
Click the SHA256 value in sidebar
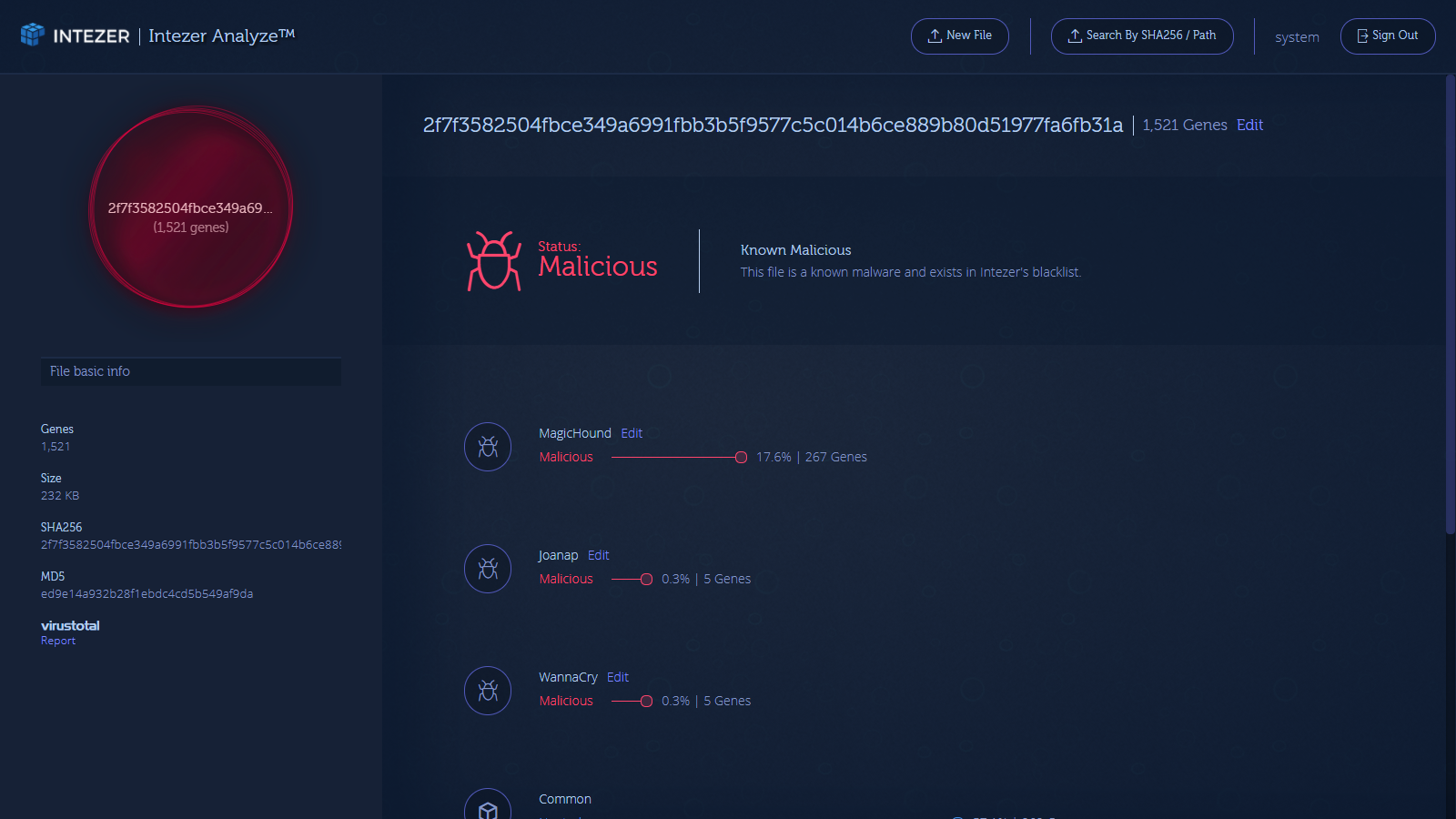[x=191, y=544]
